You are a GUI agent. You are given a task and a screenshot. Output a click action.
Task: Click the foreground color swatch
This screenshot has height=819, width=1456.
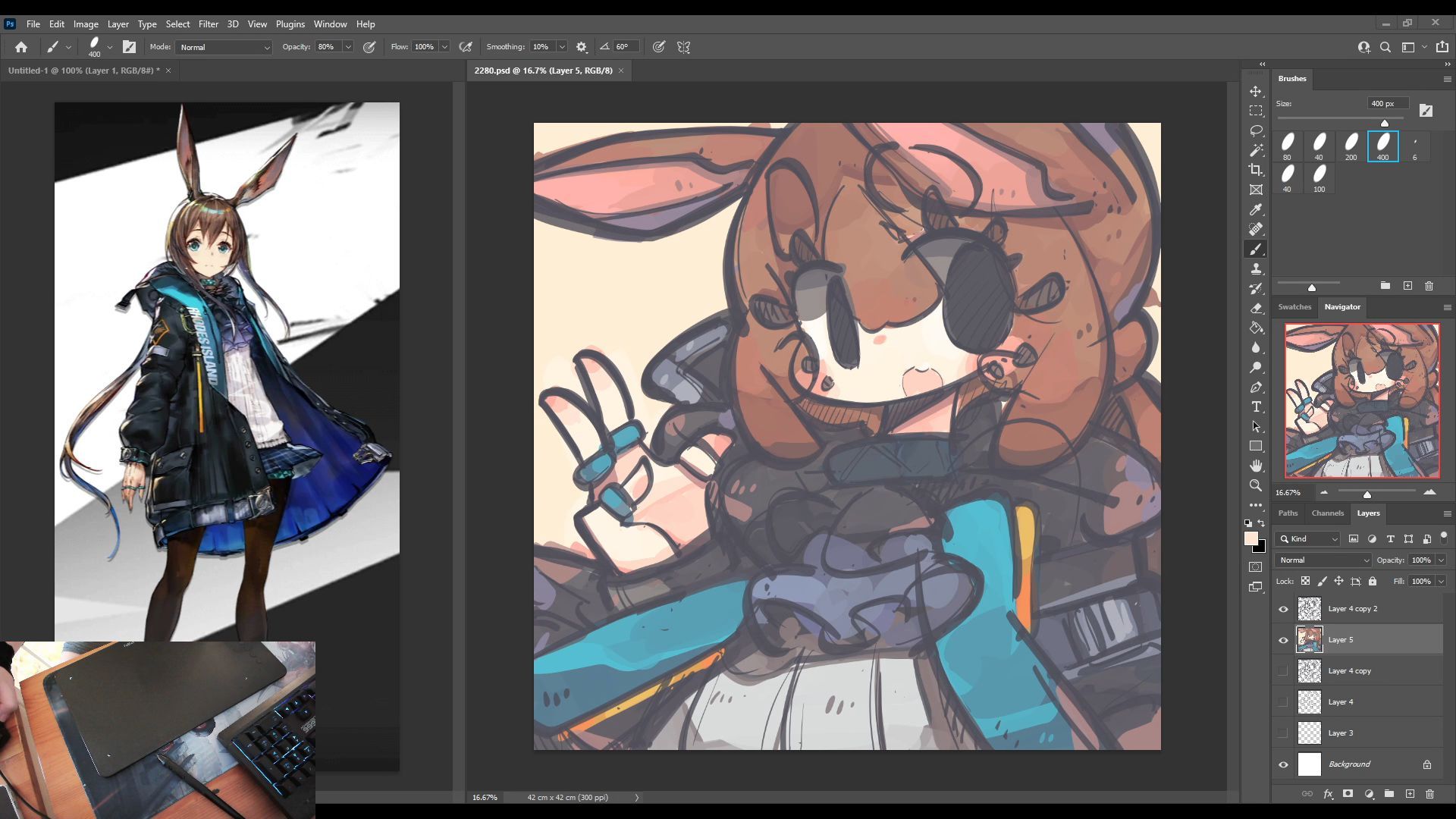coord(1251,538)
